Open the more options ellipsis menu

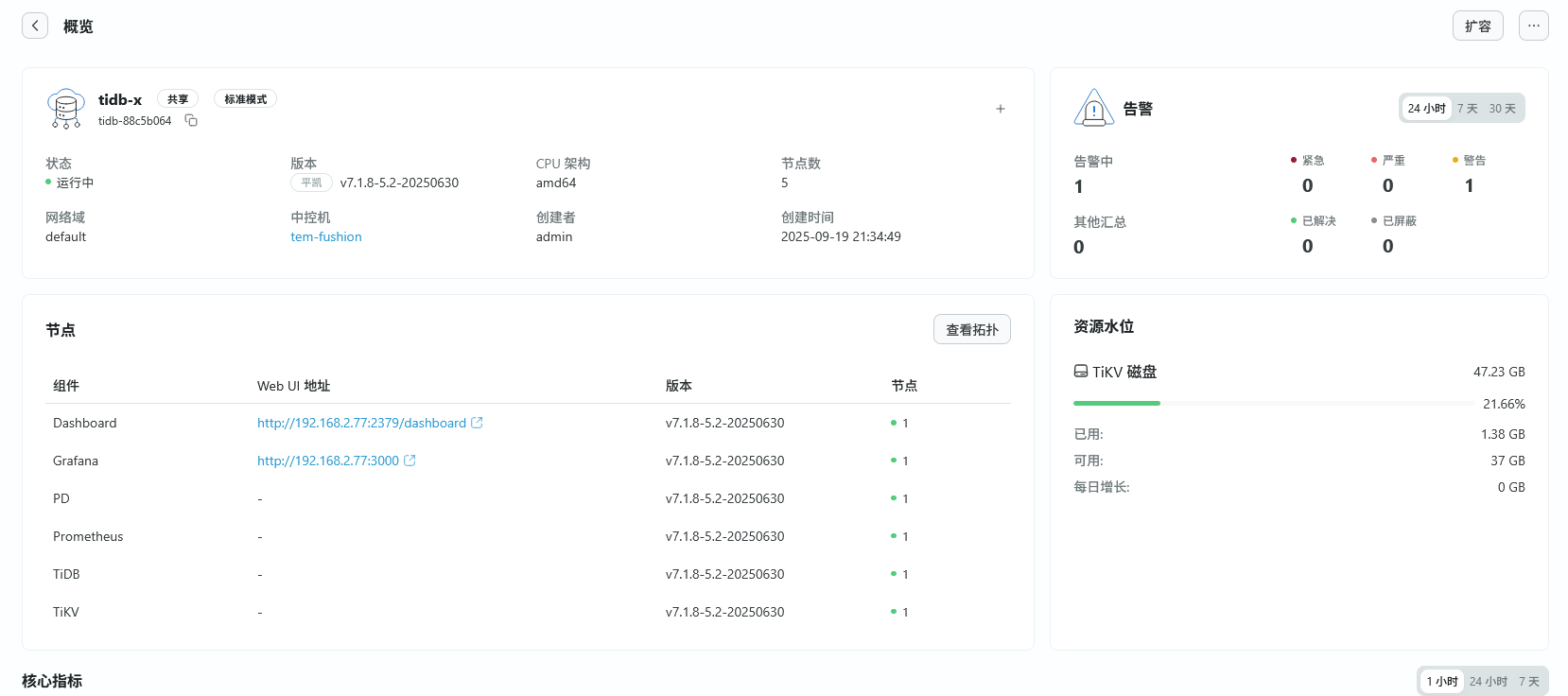[x=1533, y=26]
